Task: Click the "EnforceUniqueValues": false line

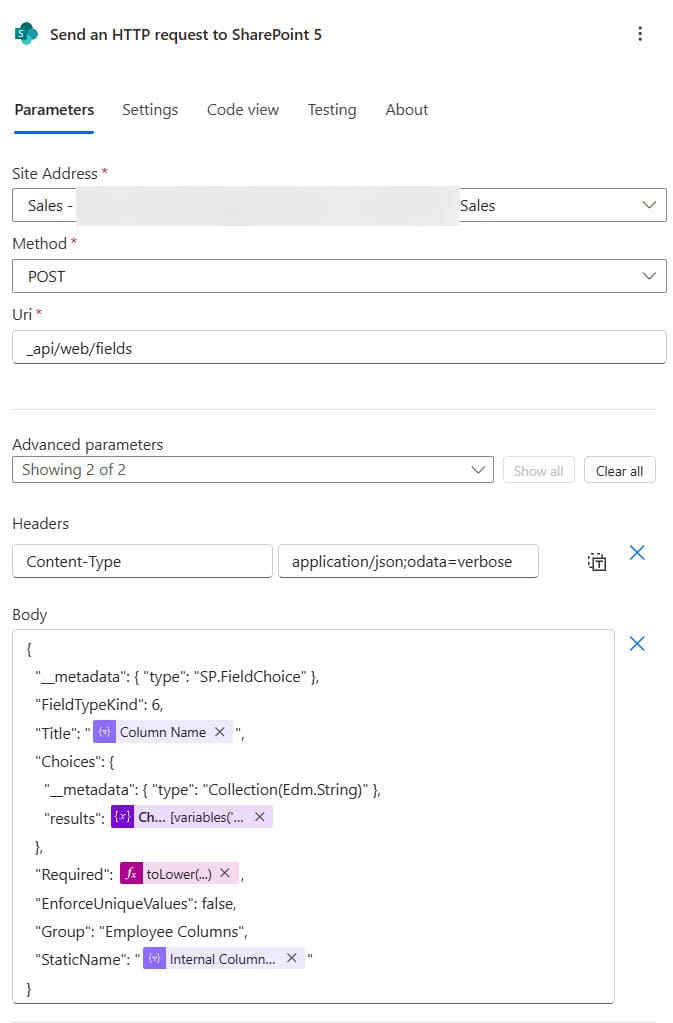Action: (136, 904)
